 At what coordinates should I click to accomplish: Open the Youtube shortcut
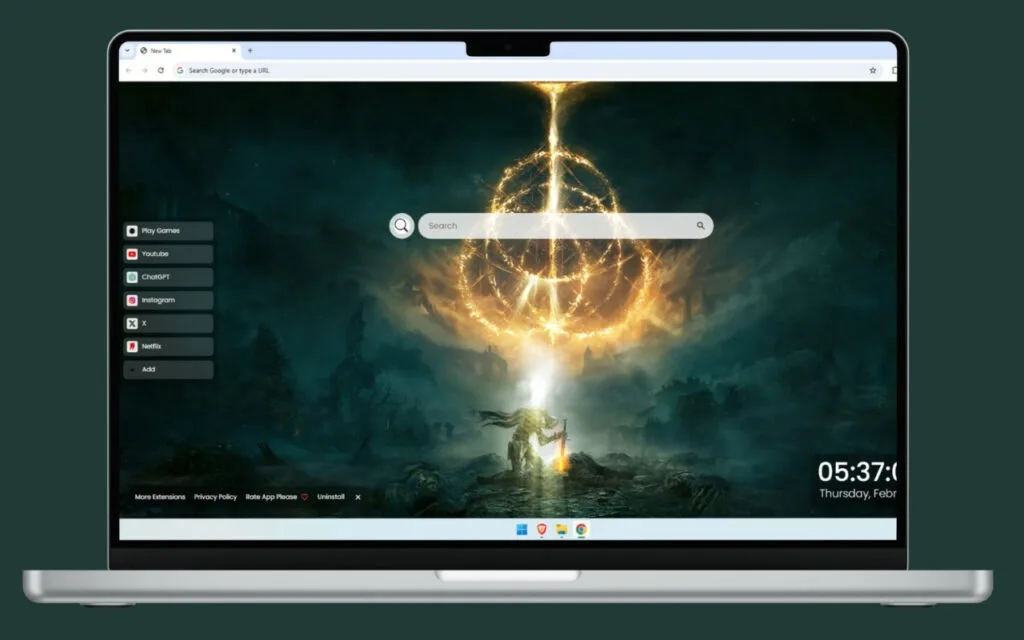click(x=168, y=254)
